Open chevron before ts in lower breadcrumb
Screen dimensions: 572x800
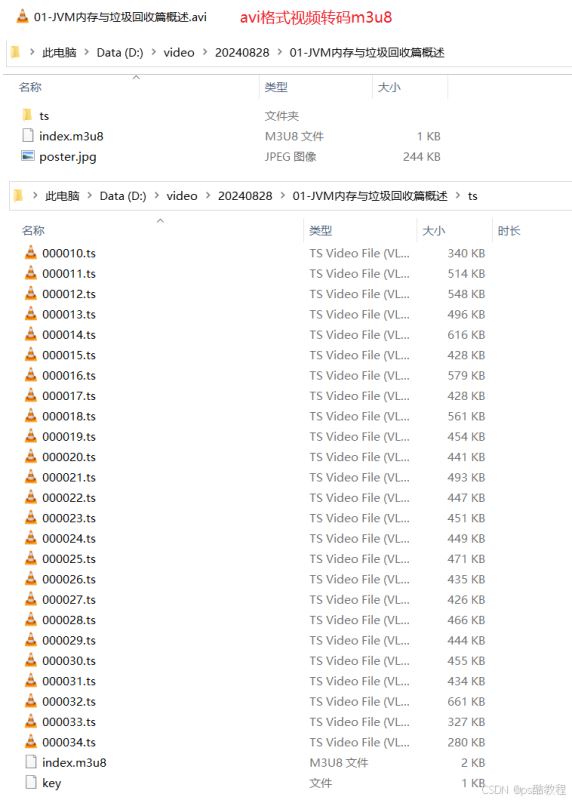(458, 196)
